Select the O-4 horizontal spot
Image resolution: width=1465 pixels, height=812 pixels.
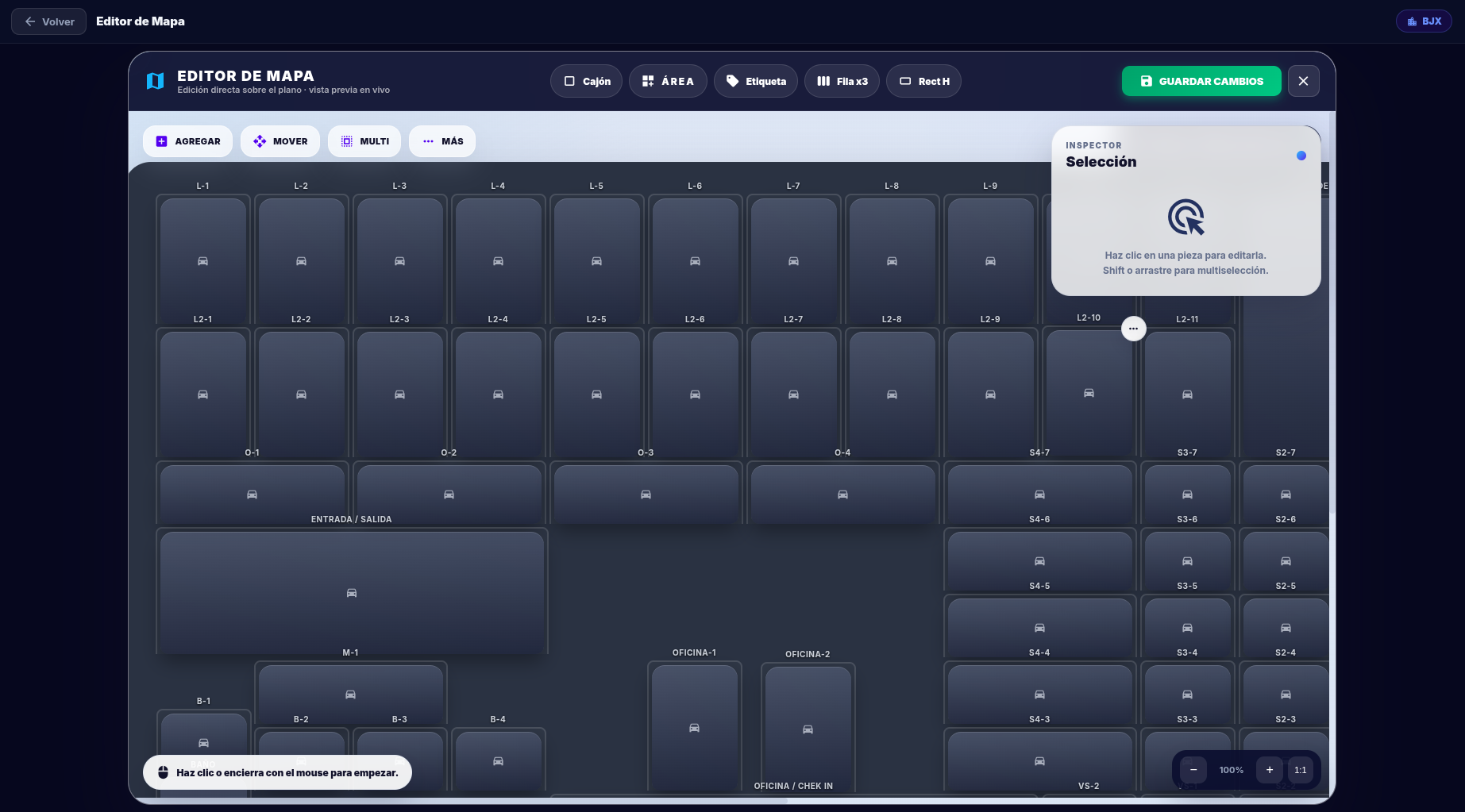coord(842,495)
